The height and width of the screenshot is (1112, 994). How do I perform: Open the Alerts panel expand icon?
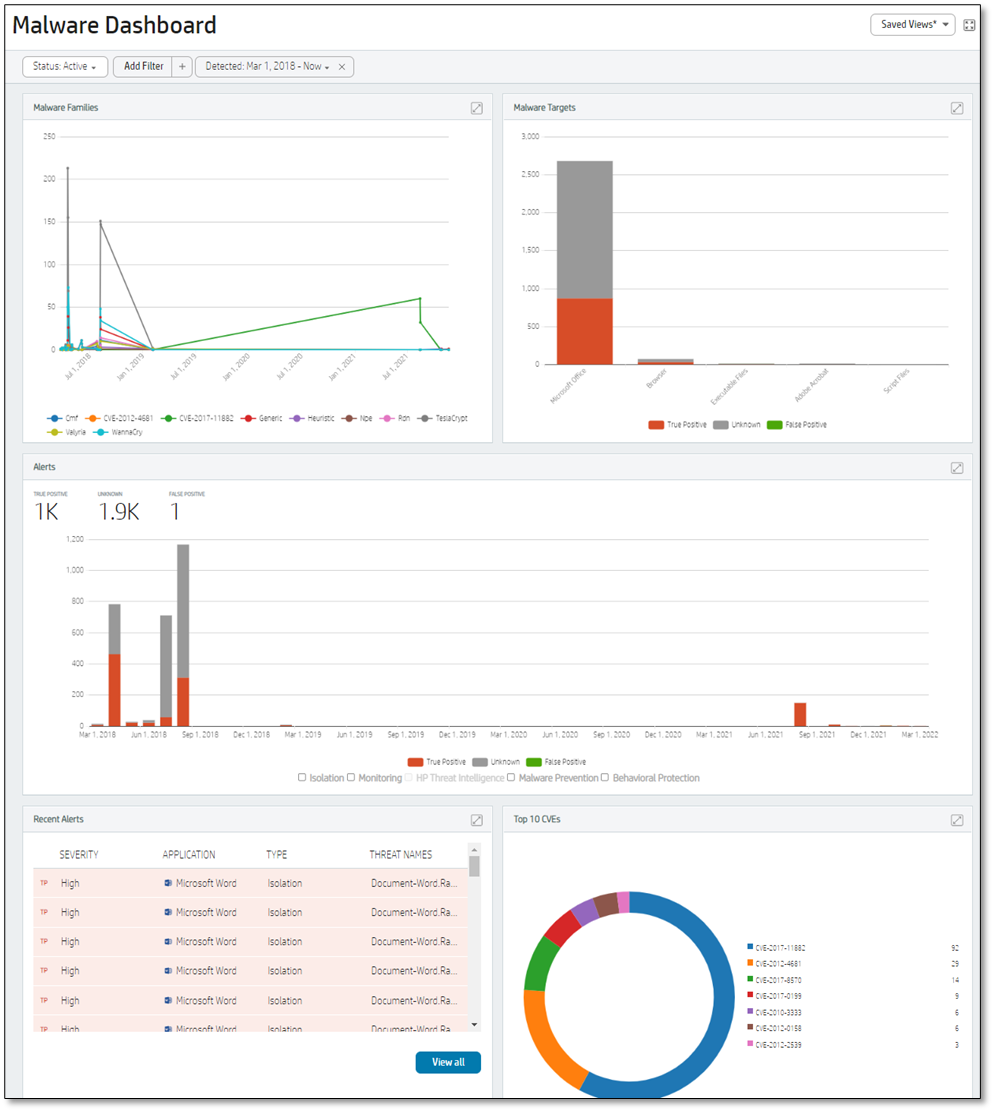click(x=957, y=467)
